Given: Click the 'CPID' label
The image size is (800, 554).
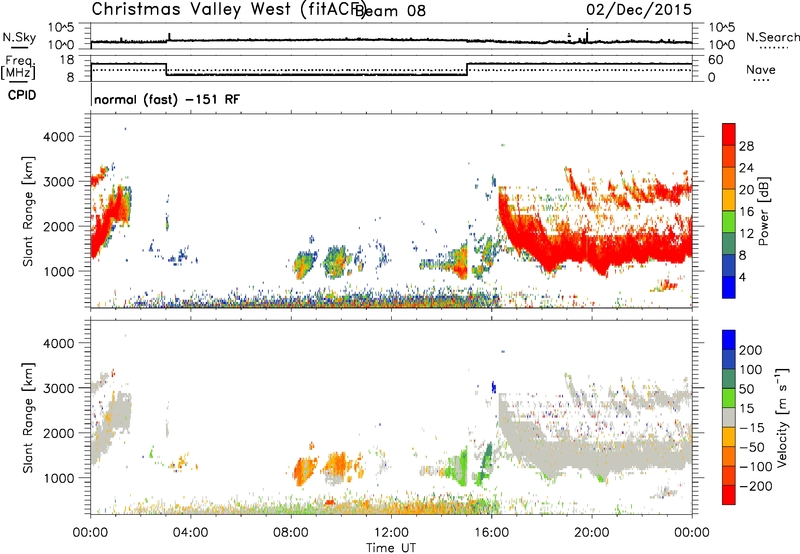Looking at the screenshot, I should (x=22, y=95).
